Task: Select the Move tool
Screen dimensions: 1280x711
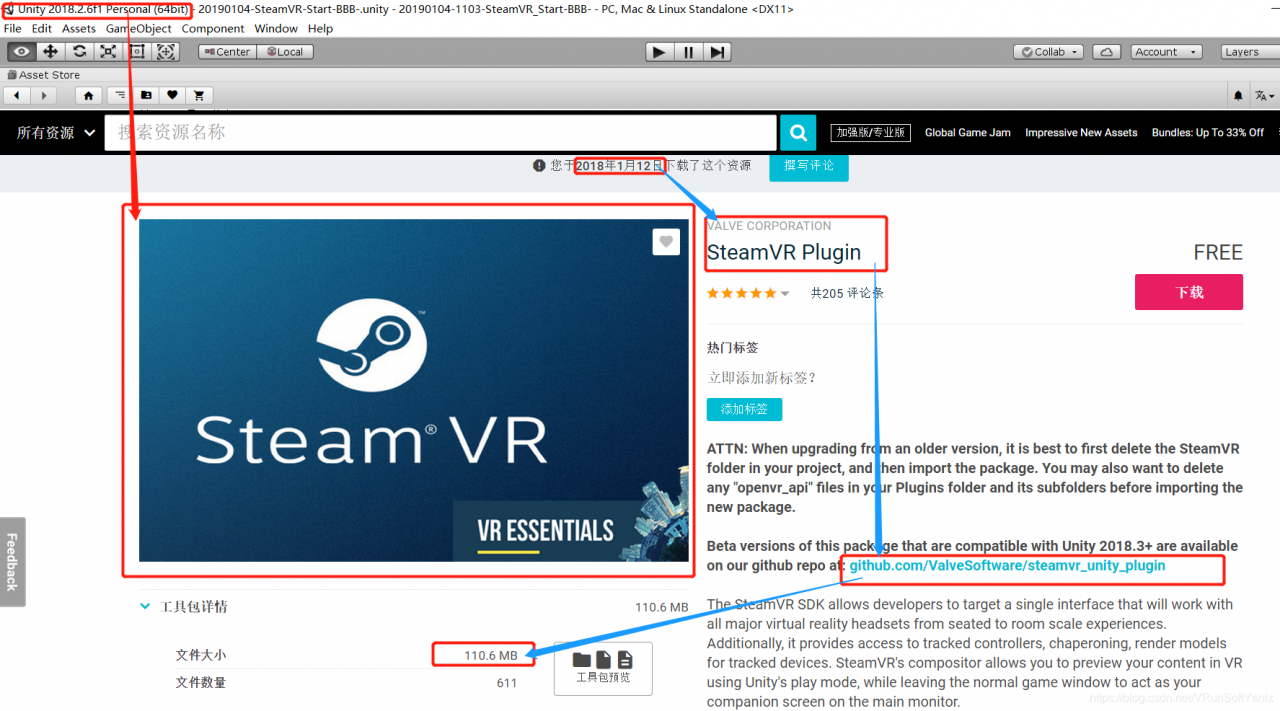Action: pyautogui.click(x=50, y=52)
